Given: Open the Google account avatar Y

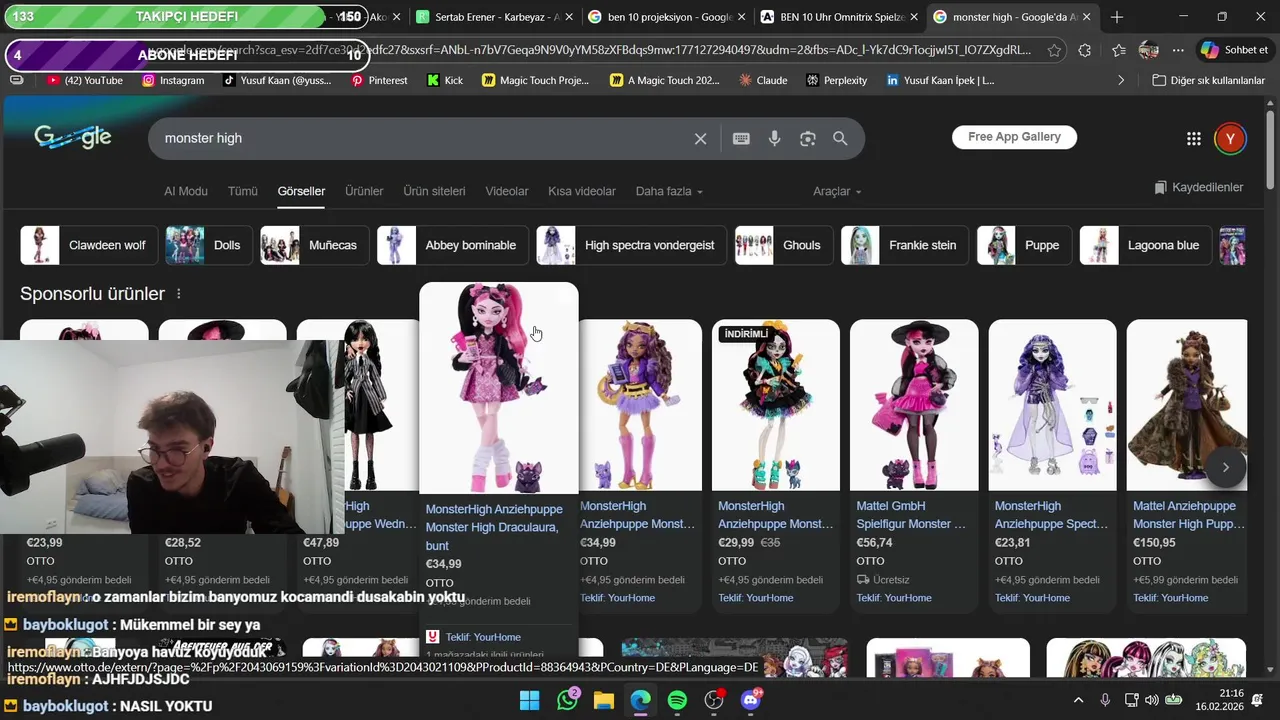Looking at the screenshot, I should pos(1230,139).
